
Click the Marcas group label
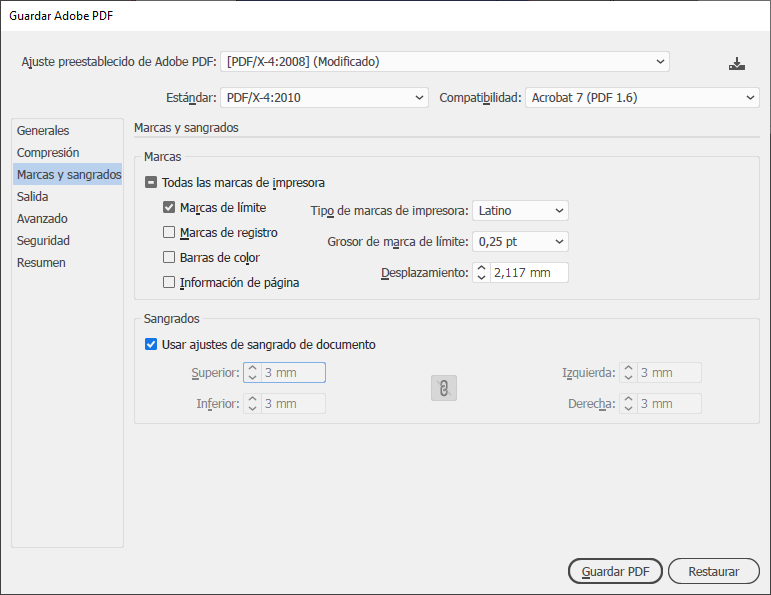163,157
